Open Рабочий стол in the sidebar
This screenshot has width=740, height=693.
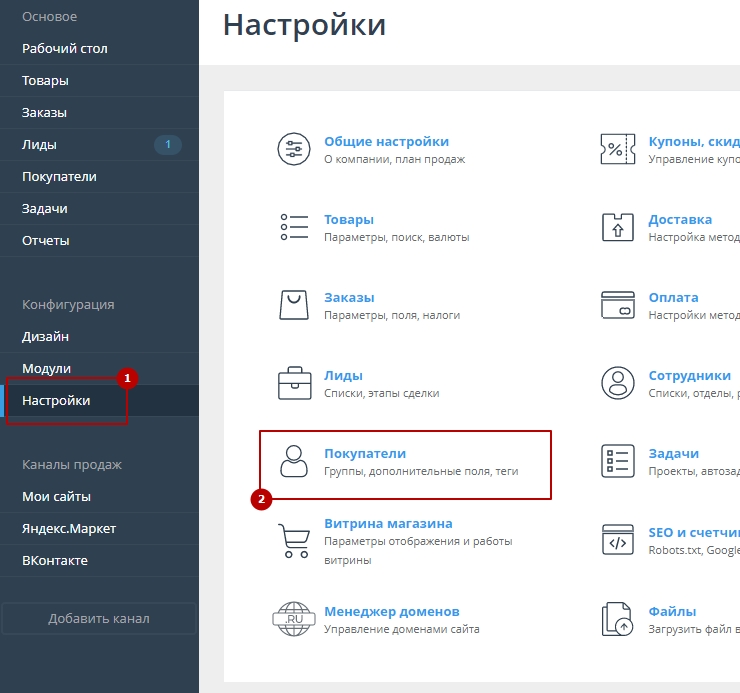[x=65, y=48]
